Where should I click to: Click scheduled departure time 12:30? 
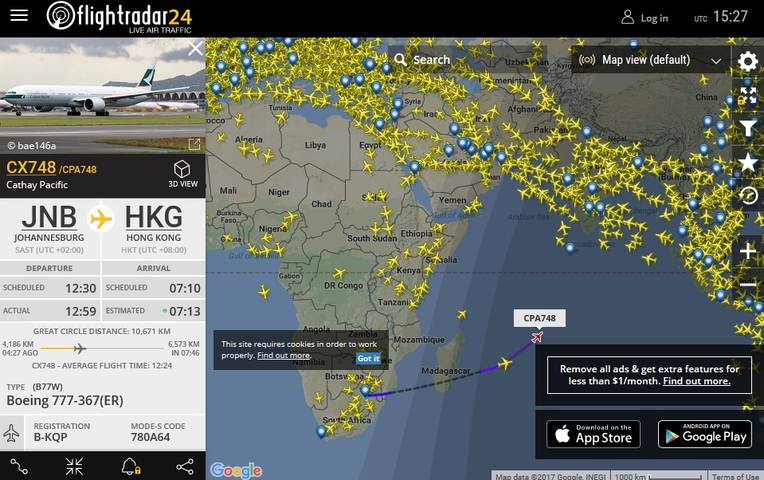click(x=80, y=288)
